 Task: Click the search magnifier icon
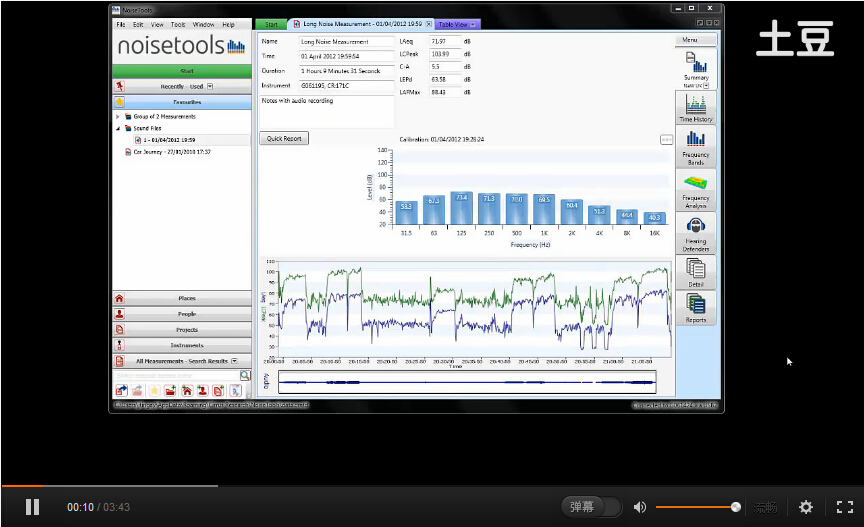click(245, 375)
